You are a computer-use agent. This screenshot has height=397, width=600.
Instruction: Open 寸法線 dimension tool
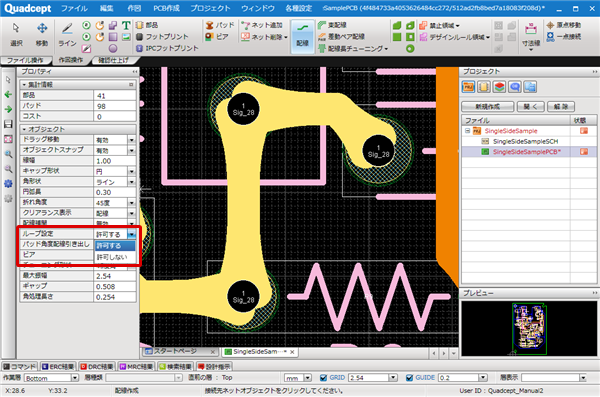[x=531, y=36]
